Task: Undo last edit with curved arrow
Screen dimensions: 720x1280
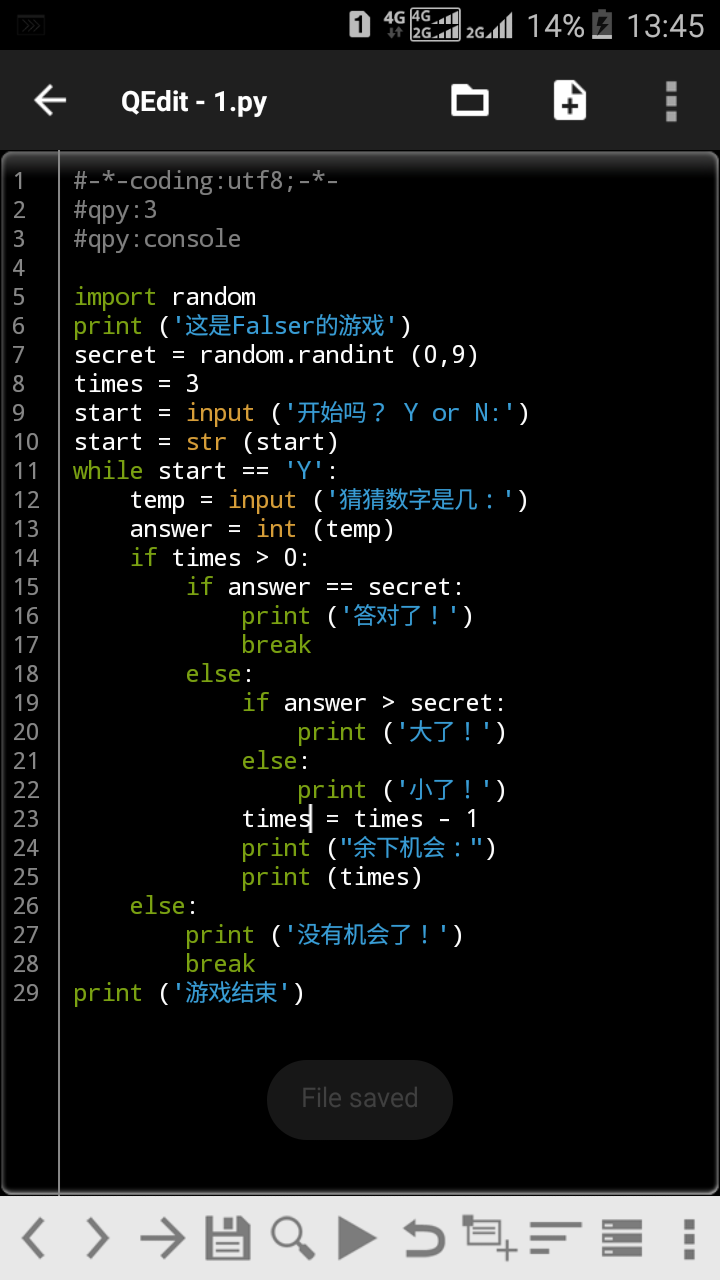Action: click(424, 1240)
